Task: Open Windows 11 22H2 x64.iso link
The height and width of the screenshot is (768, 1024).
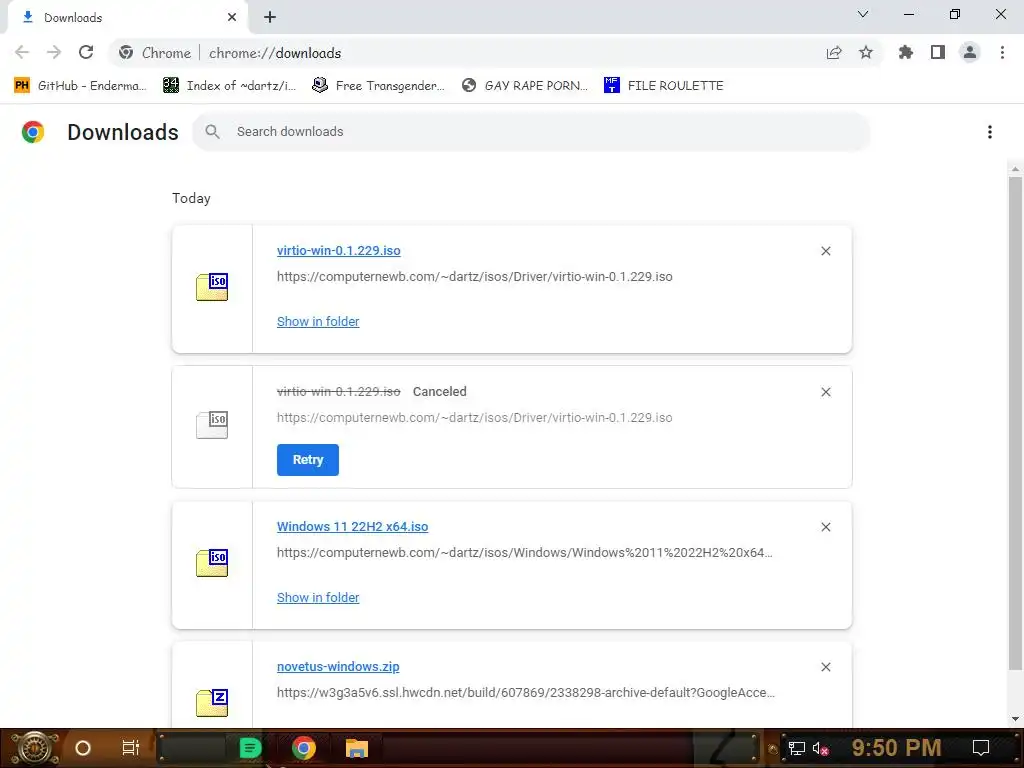Action: [353, 527]
